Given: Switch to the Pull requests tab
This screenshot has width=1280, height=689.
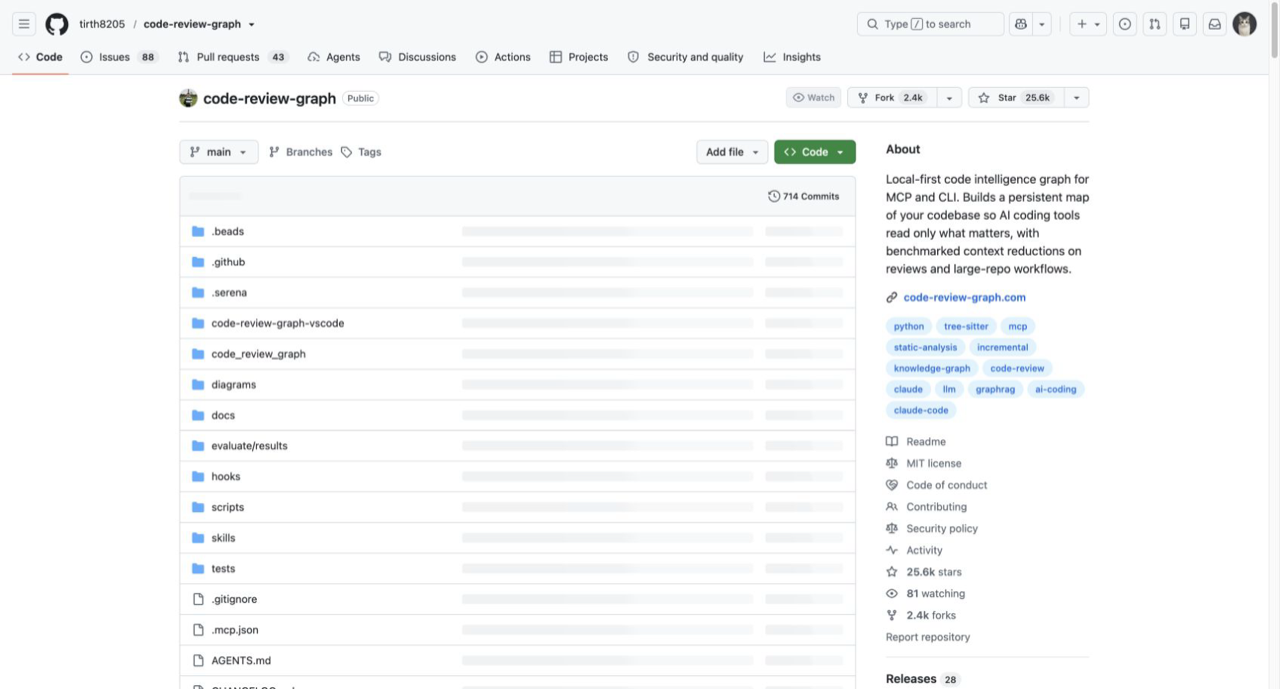Looking at the screenshot, I should pos(233,57).
